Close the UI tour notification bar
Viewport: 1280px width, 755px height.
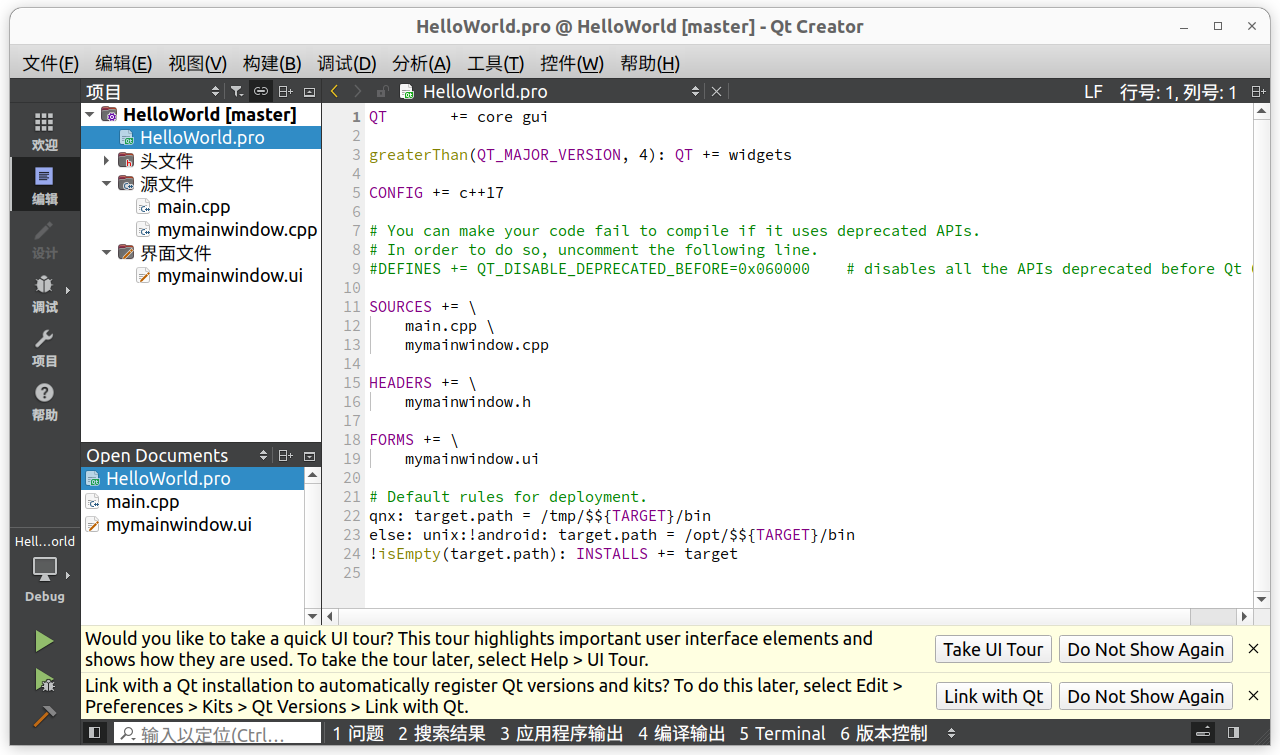[x=1253, y=649]
